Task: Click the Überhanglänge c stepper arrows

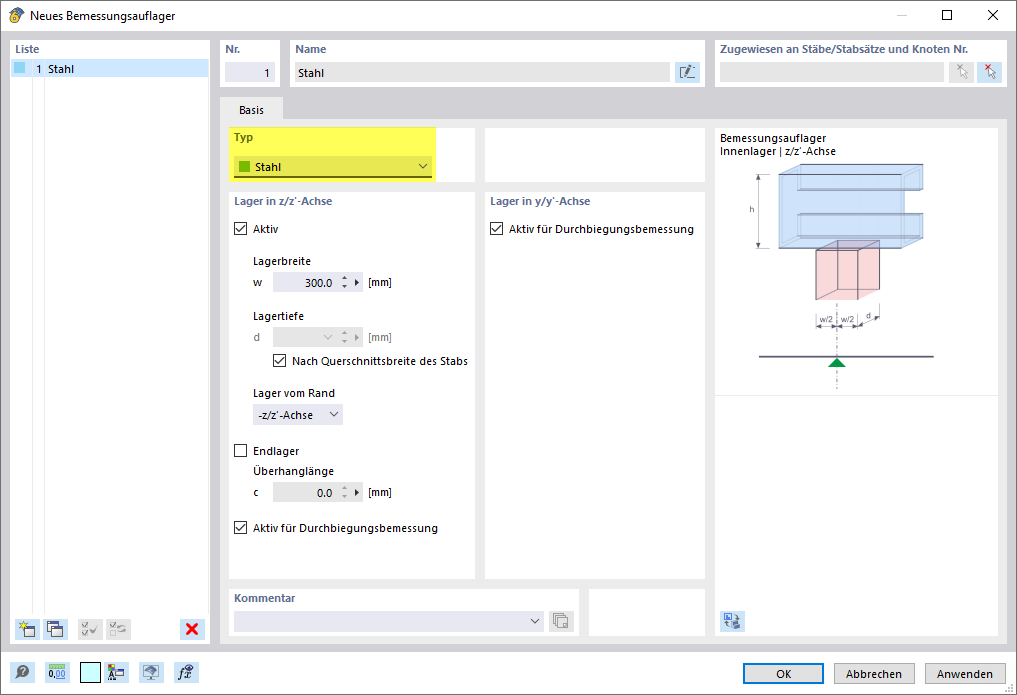Action: tap(344, 493)
